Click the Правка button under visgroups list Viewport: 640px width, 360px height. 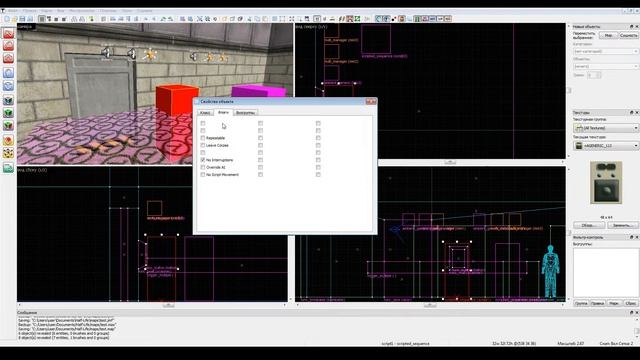[598, 303]
